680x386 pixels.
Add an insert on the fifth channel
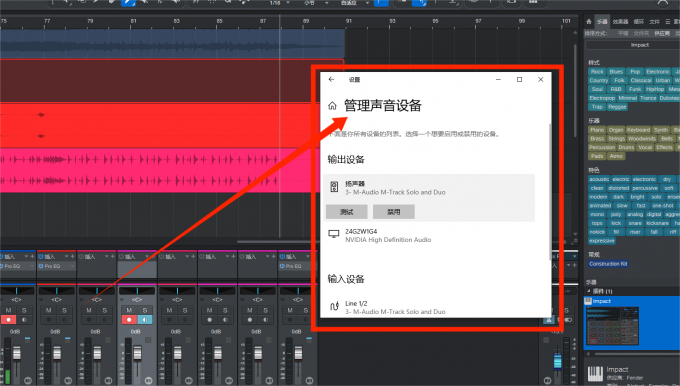click(x=193, y=257)
